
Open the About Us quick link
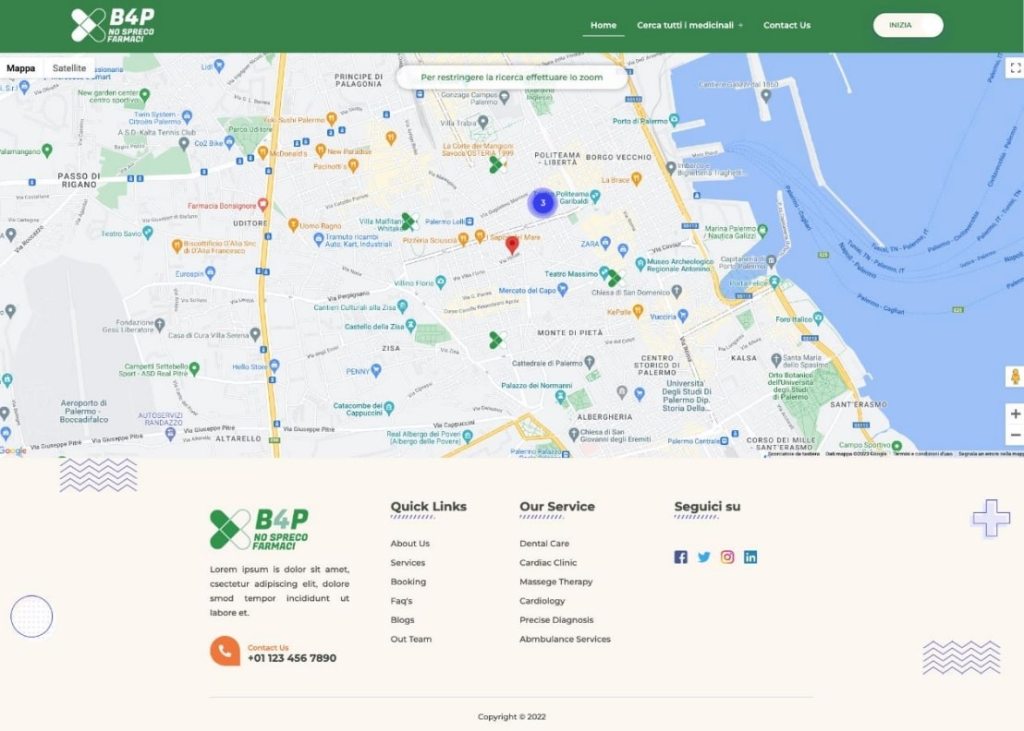point(410,543)
